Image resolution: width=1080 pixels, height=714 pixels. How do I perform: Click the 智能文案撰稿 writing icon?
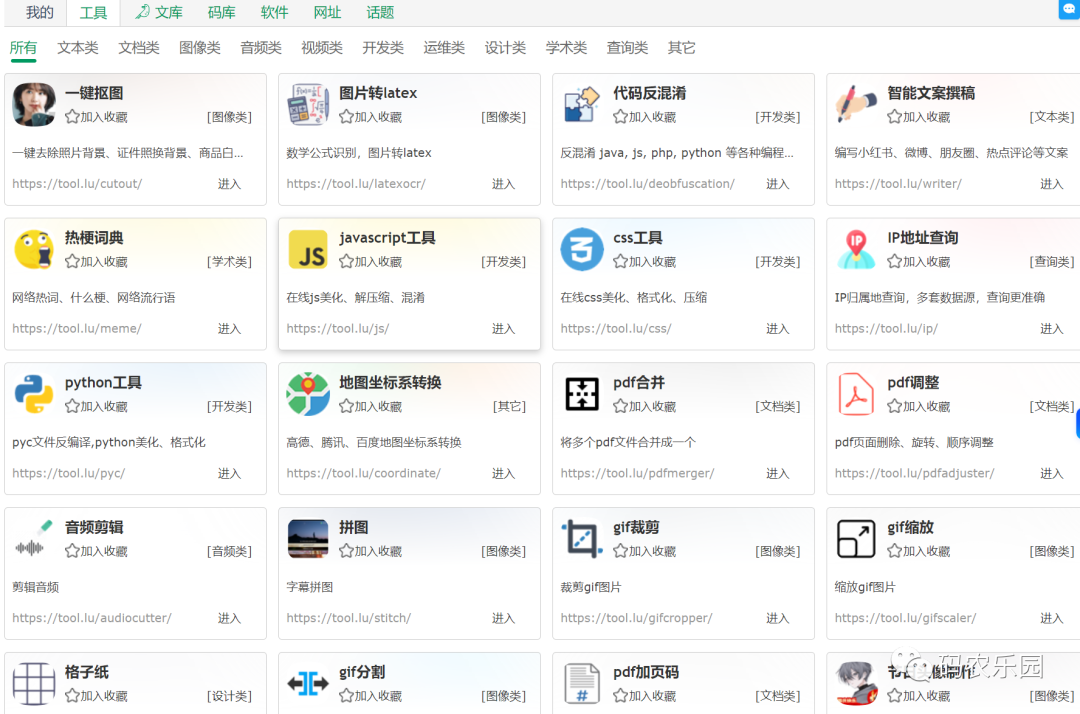tap(856, 105)
